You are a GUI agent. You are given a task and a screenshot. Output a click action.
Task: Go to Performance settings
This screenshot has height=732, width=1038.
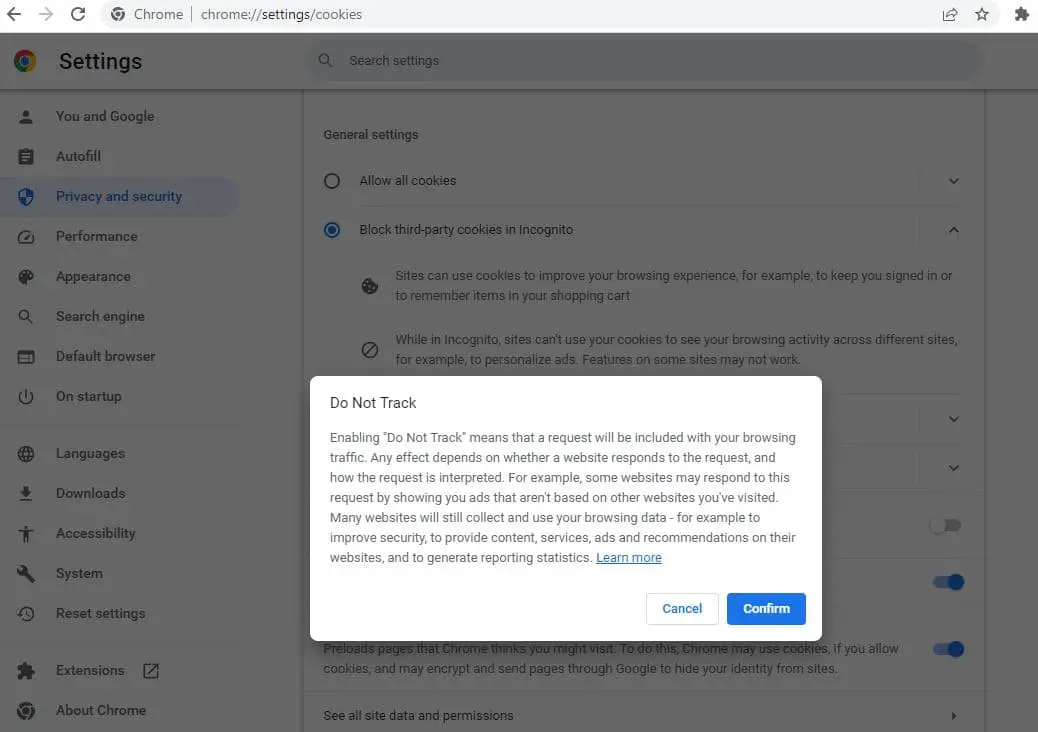tap(97, 236)
